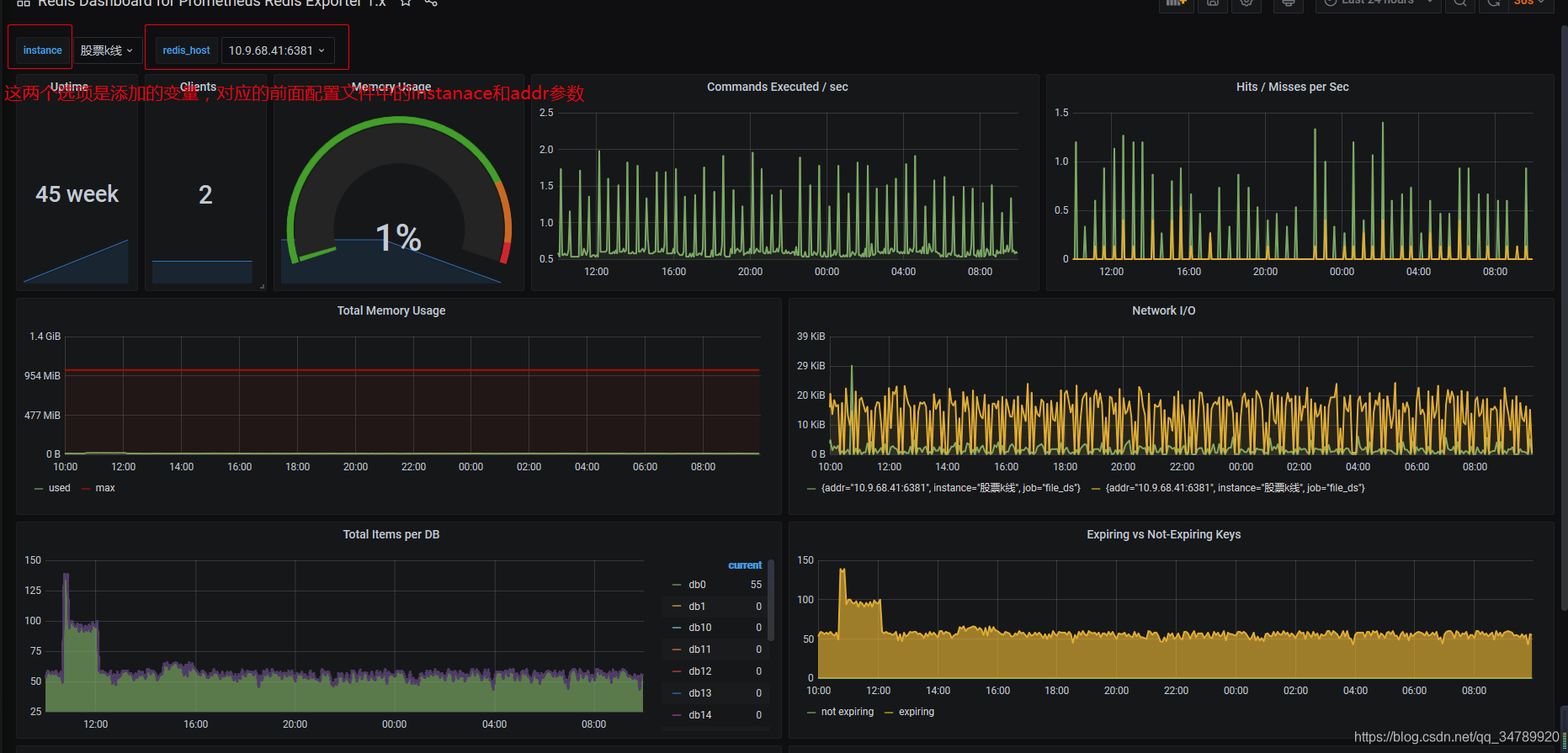This screenshot has width=1568, height=753.
Task: Open the redis_host dropdown 10.9.68.41:6381
Action: pos(278,50)
